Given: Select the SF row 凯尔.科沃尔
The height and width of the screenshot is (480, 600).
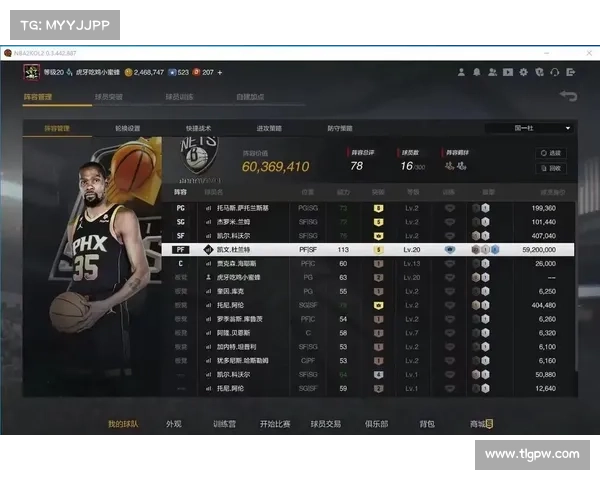Looking at the screenshot, I should click(368, 236).
